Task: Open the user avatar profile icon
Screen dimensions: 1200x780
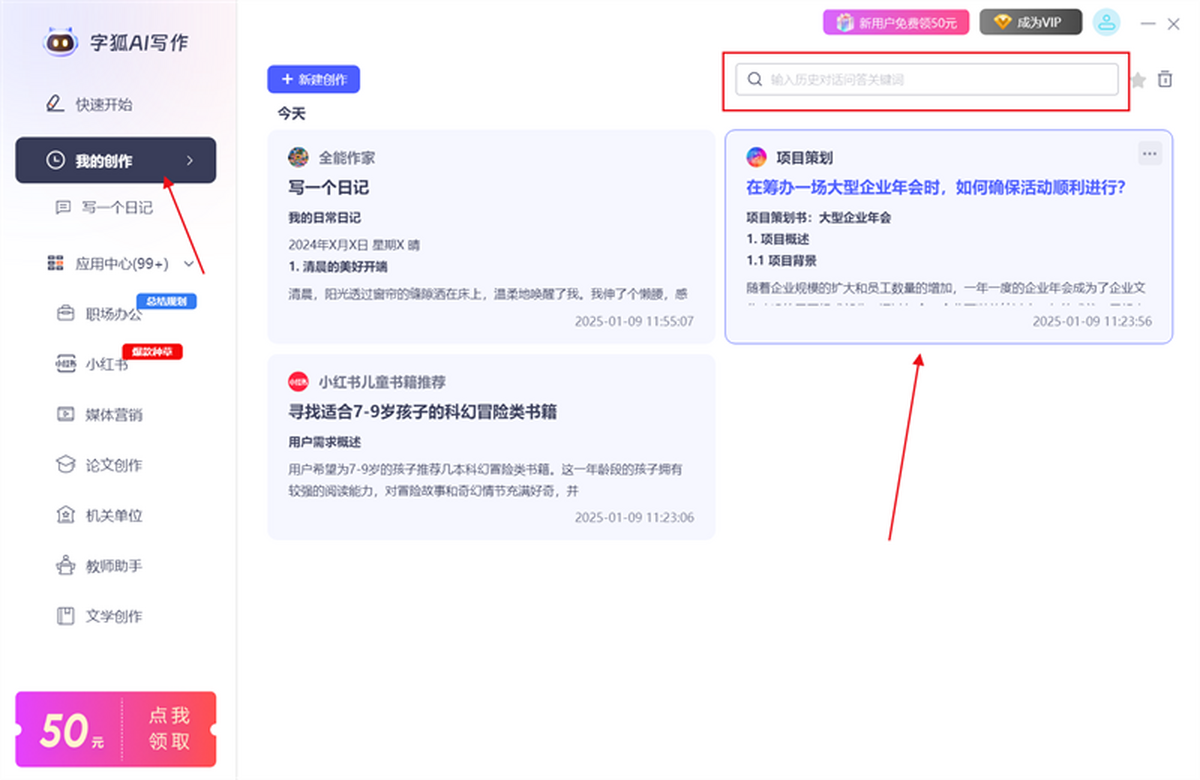Action: tap(1106, 22)
